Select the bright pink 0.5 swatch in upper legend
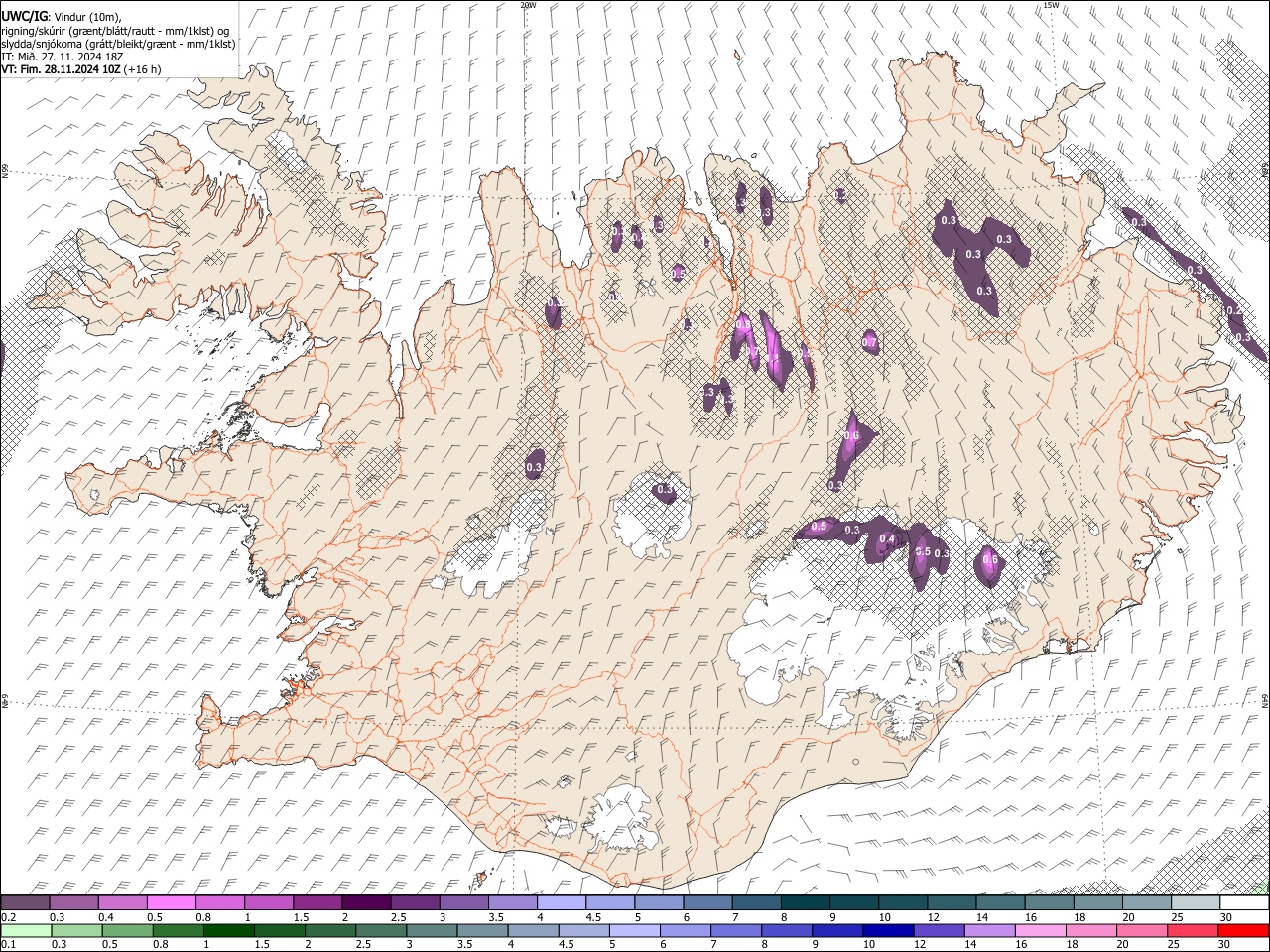 coord(171,902)
